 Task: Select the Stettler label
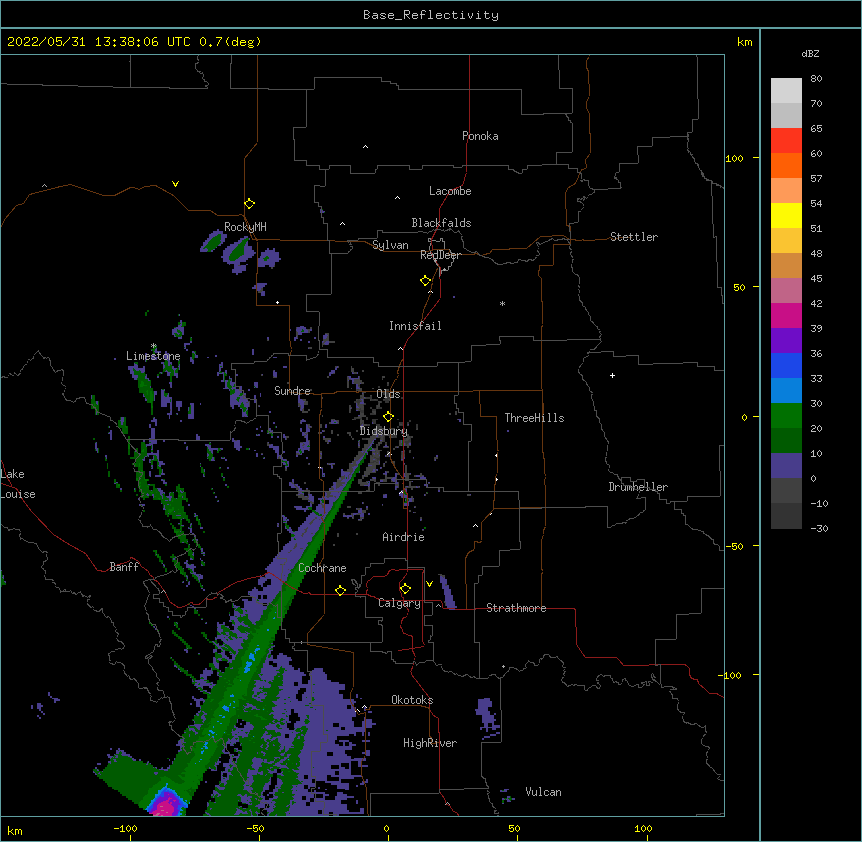(634, 237)
